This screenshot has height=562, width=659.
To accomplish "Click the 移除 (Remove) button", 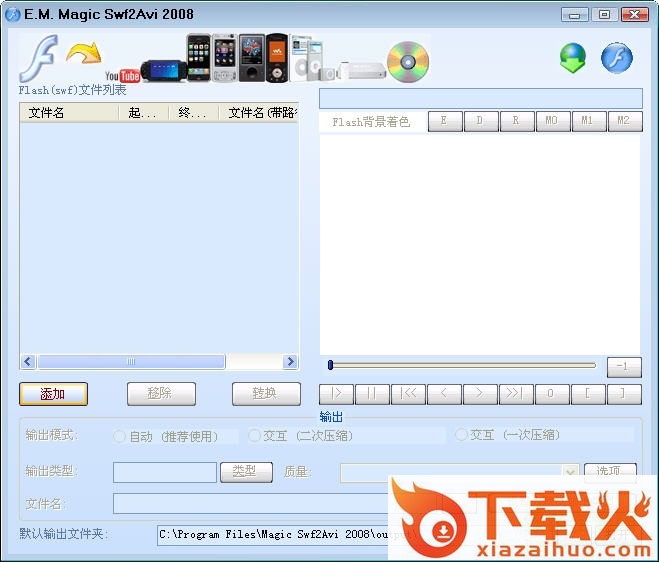I will (161, 394).
